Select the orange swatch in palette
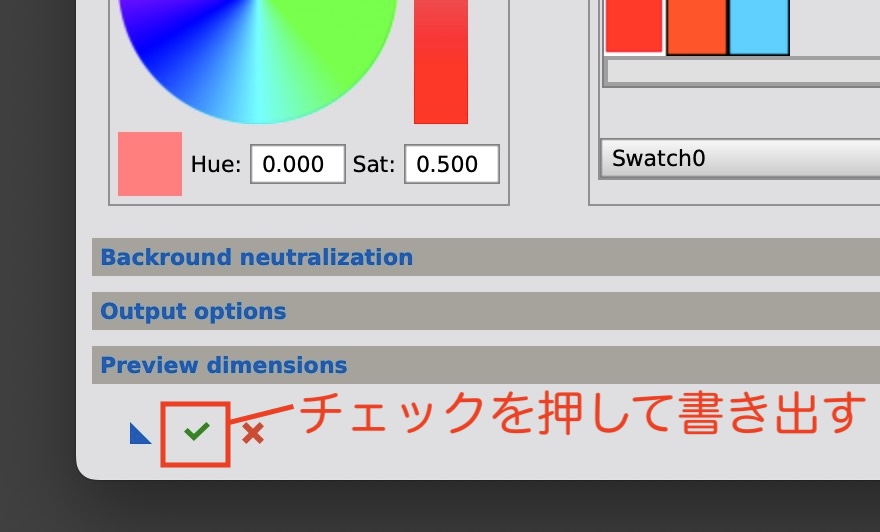This screenshot has height=532, width=880. point(696,27)
